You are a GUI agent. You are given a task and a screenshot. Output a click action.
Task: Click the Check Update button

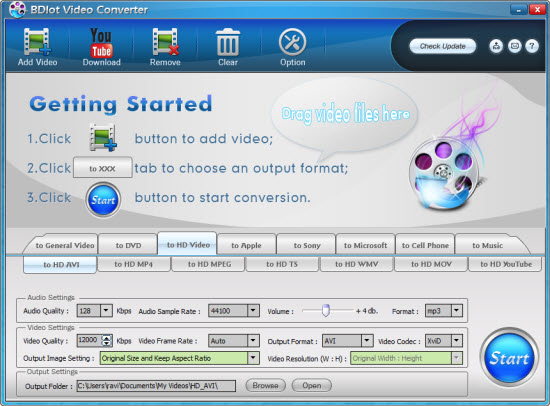click(x=442, y=46)
